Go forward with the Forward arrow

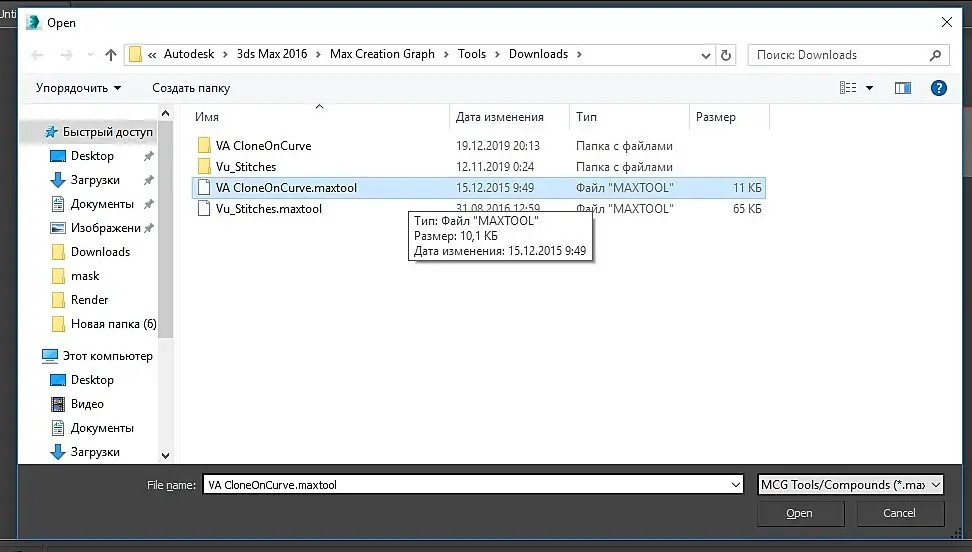pos(66,55)
